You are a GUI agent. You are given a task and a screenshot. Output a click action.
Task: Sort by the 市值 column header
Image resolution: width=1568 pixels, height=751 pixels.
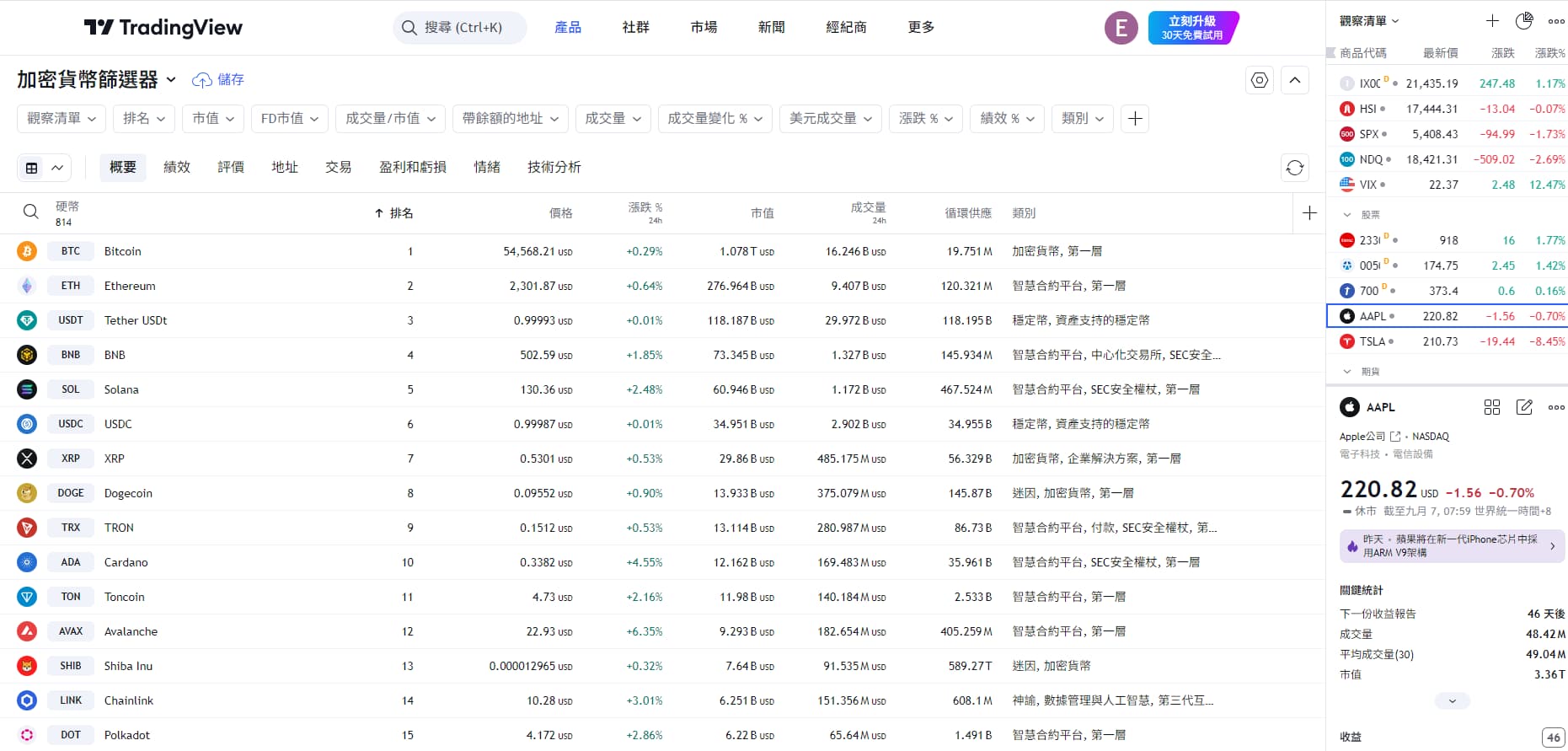(763, 213)
